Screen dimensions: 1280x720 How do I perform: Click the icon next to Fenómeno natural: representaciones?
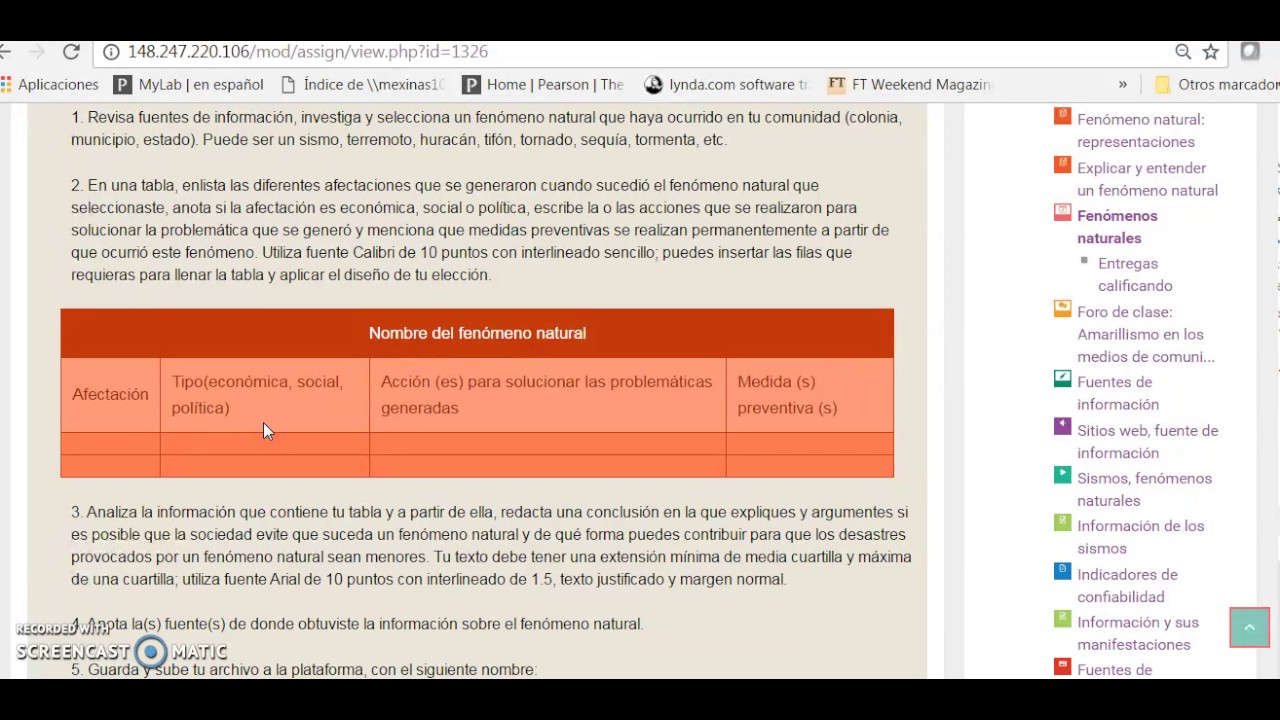click(x=1062, y=116)
